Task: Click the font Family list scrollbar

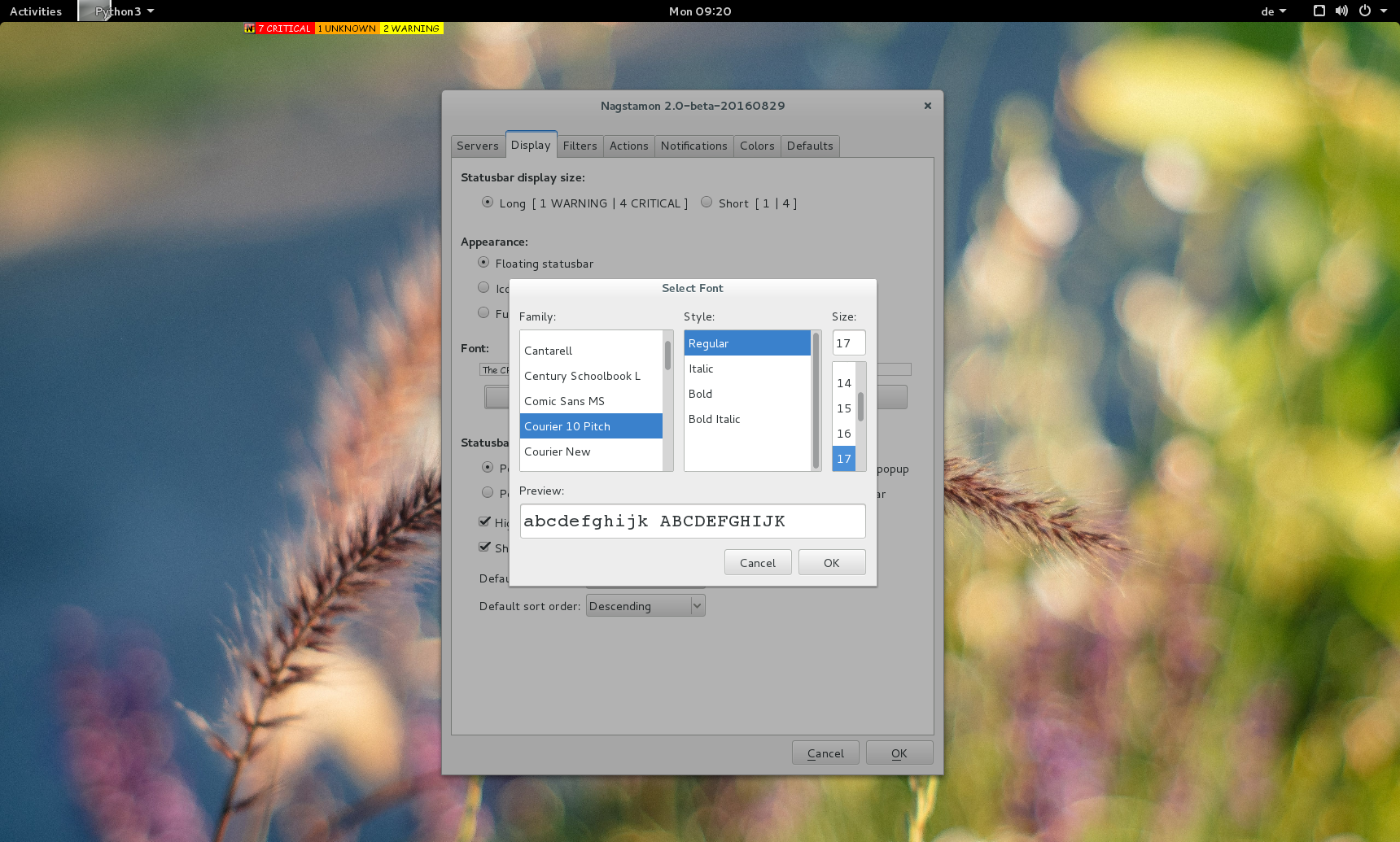Action: click(x=667, y=356)
